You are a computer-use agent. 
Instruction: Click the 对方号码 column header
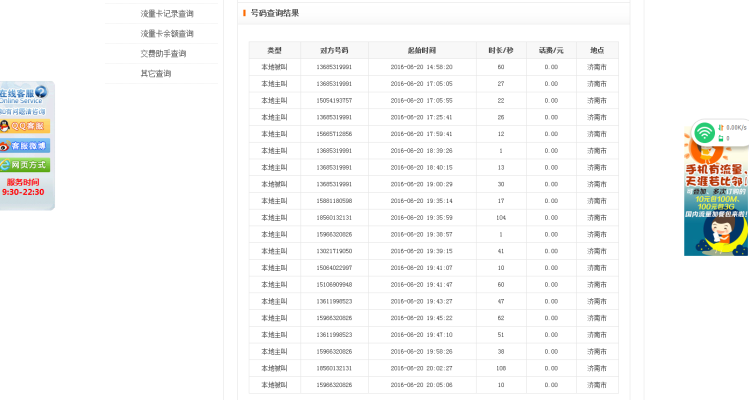(334, 50)
